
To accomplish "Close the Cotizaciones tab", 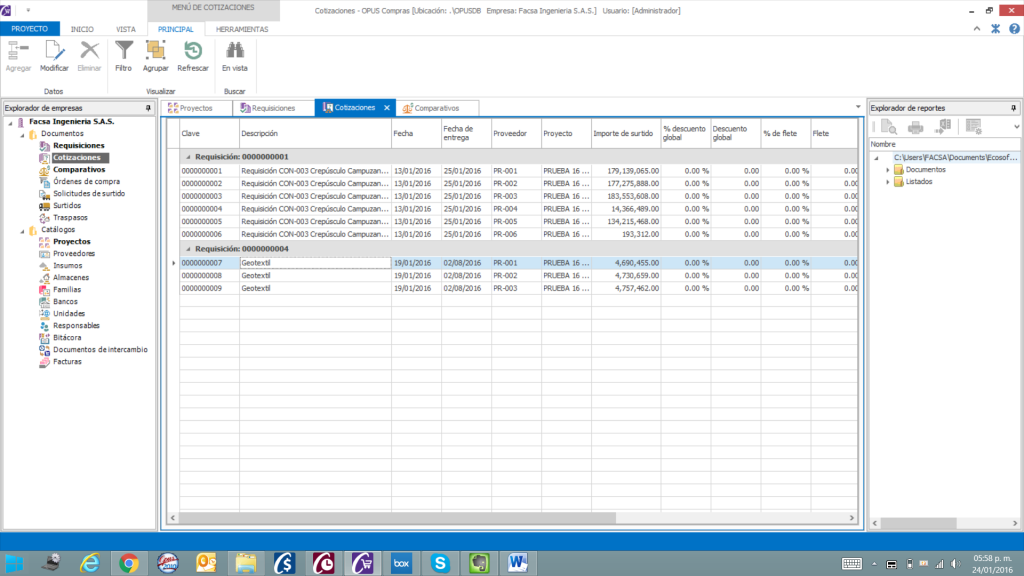I will [387, 108].
